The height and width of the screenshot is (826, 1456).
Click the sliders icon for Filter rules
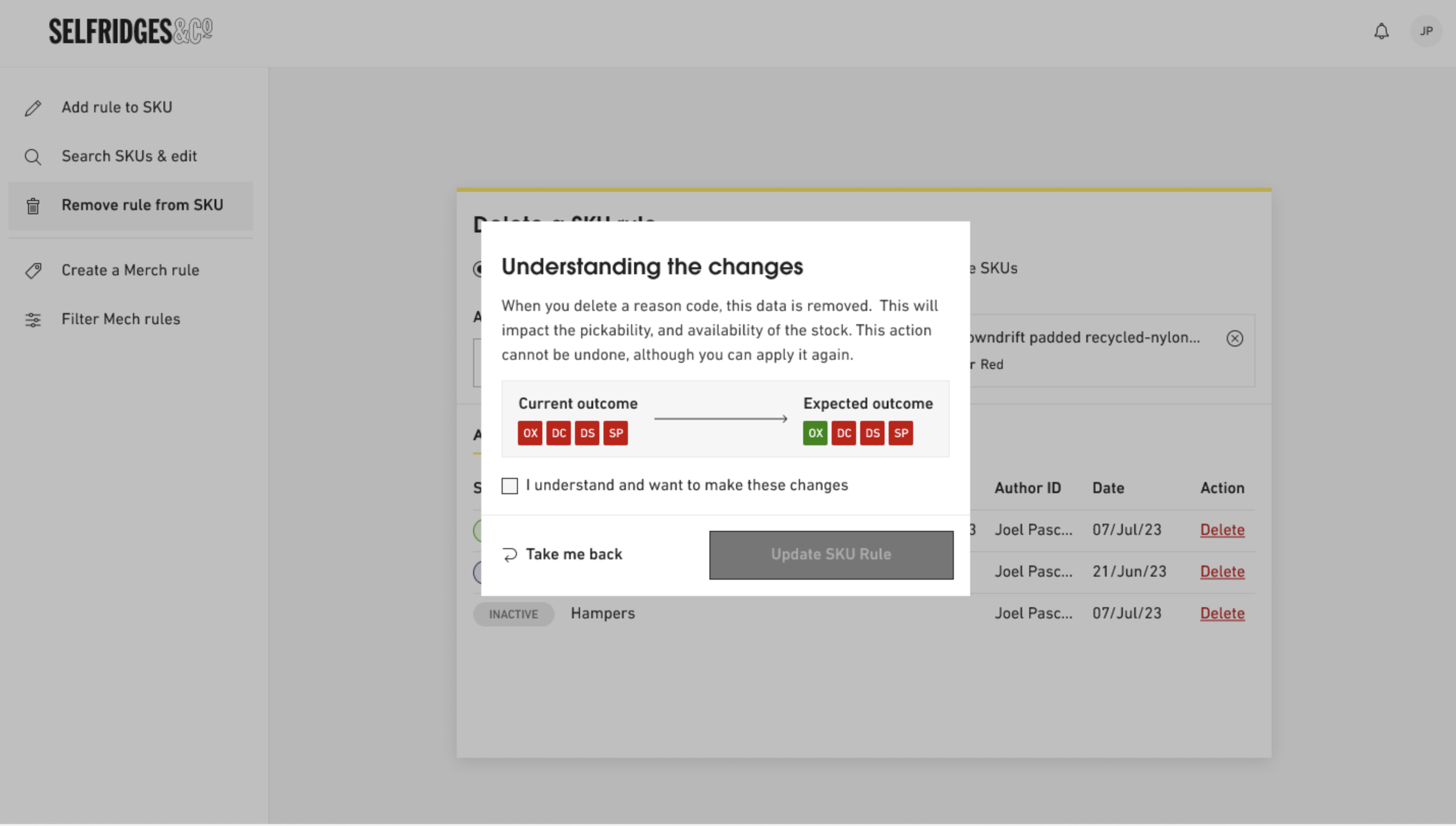tap(33, 320)
